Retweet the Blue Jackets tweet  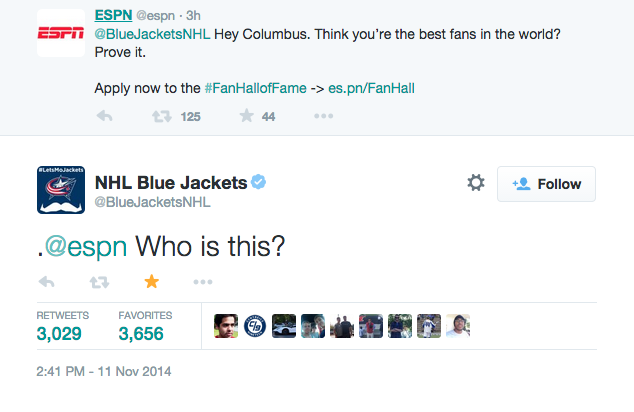point(99,281)
